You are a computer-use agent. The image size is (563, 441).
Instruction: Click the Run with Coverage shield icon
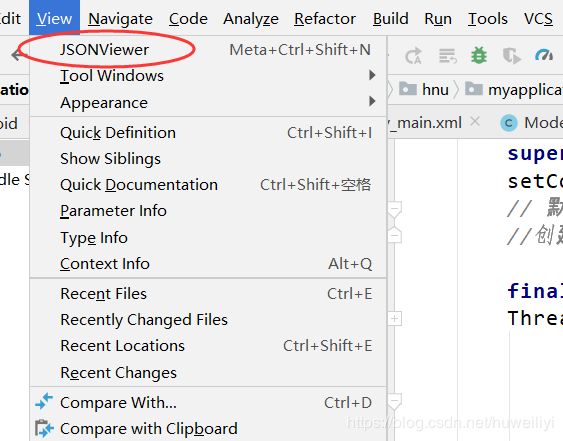pos(512,56)
